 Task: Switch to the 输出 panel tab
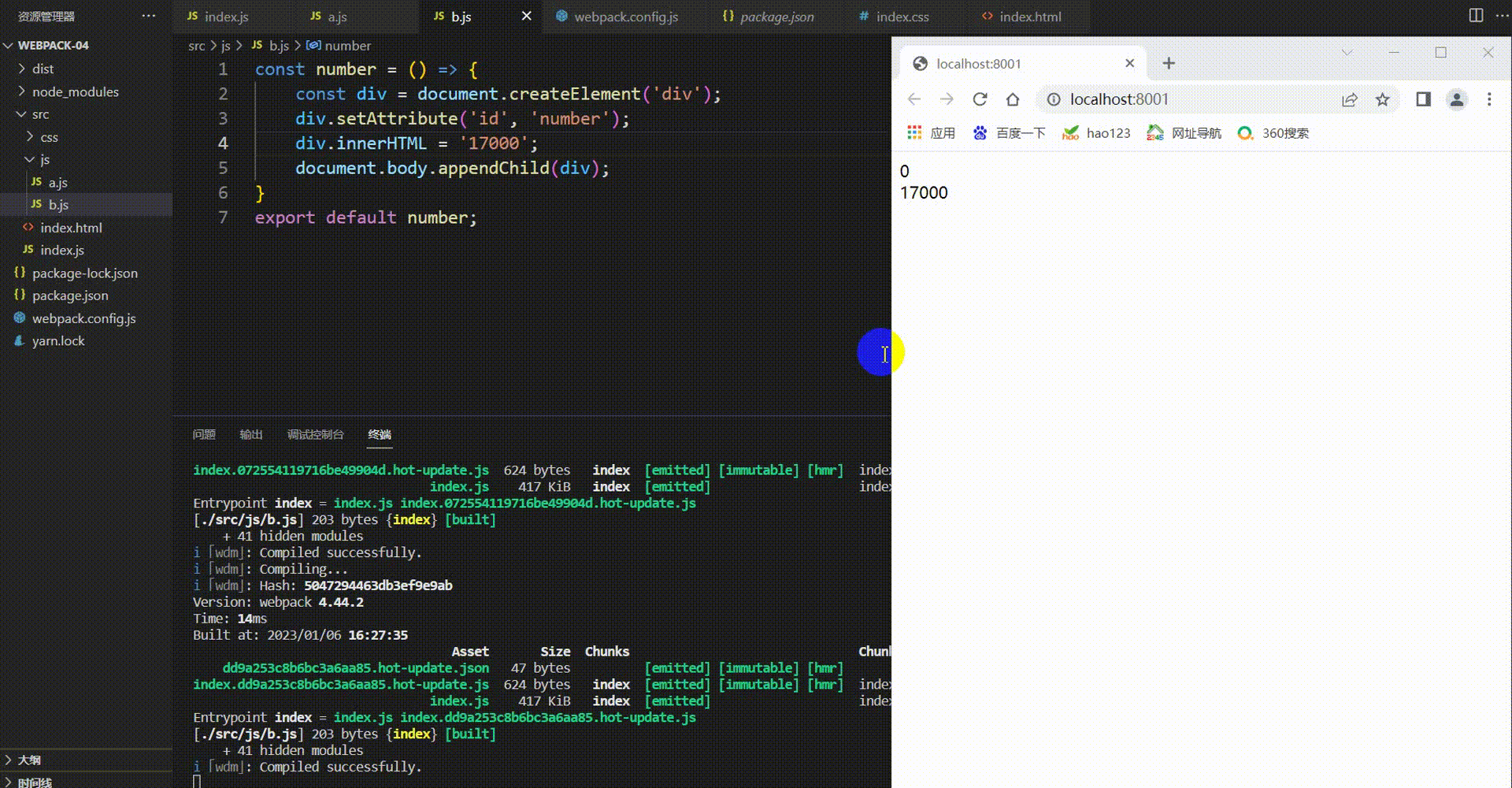250,434
